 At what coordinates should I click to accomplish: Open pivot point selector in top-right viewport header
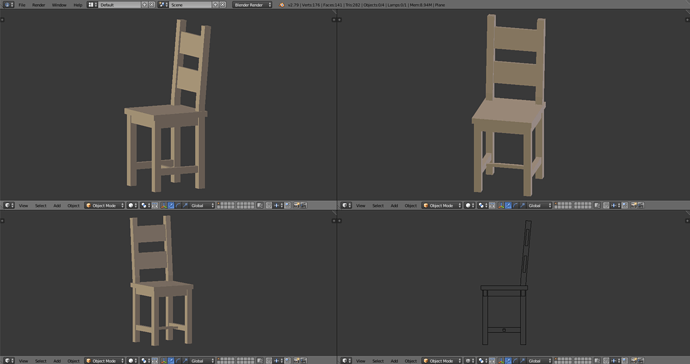click(x=483, y=205)
